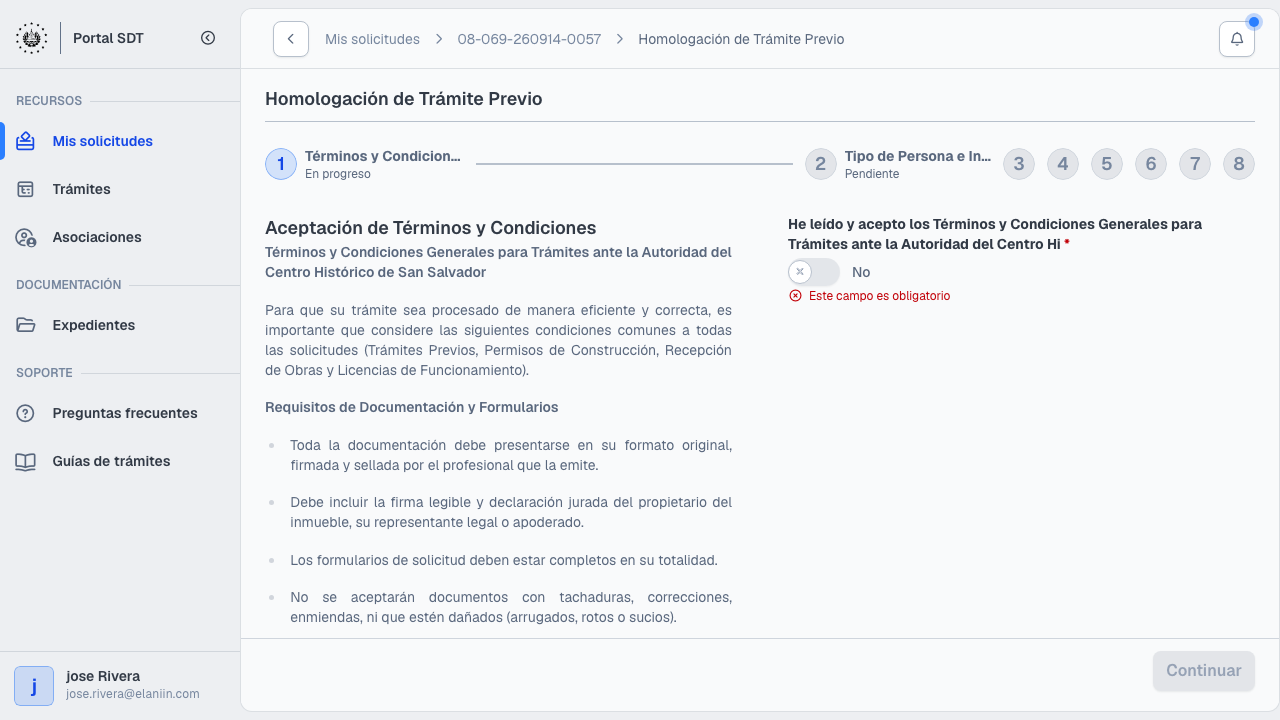
Task: Click the jose Rivera user name
Action: point(103,676)
